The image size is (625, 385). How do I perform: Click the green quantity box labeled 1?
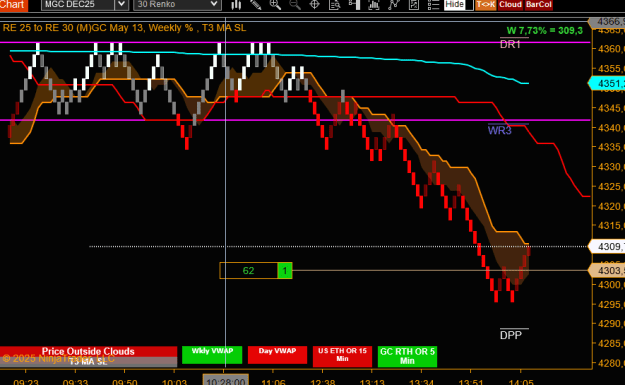(x=285, y=271)
